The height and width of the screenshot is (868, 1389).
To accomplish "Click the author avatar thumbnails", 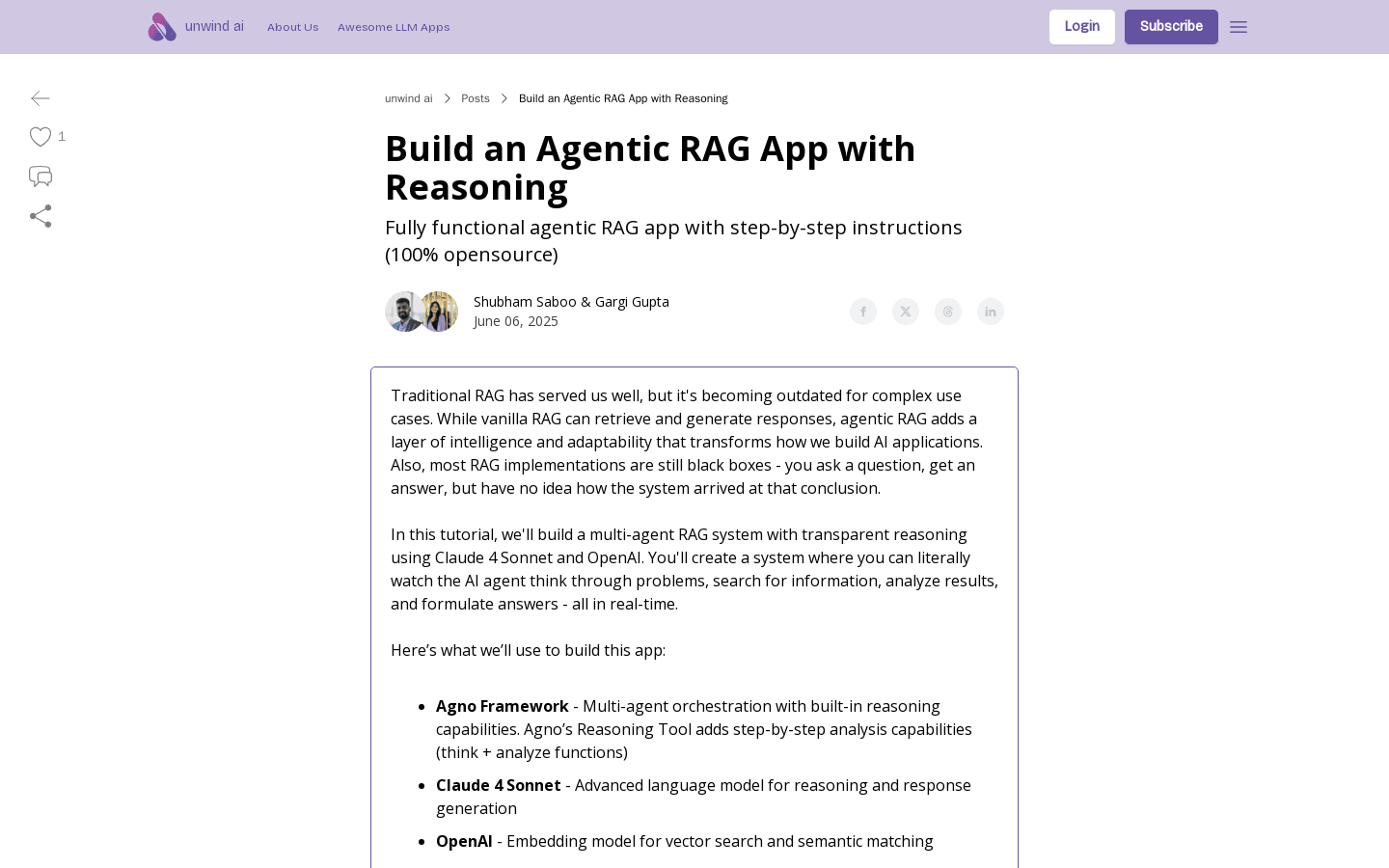I will click(x=422, y=312).
